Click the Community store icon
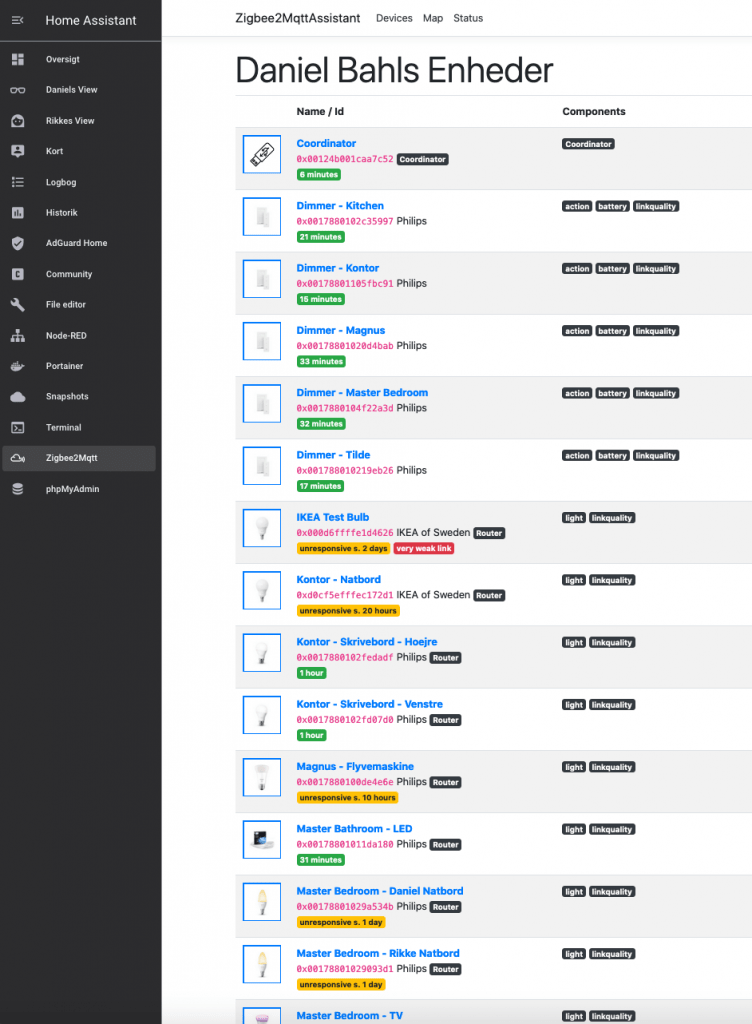Screen dimensions: 752x1024 [x=18, y=274]
